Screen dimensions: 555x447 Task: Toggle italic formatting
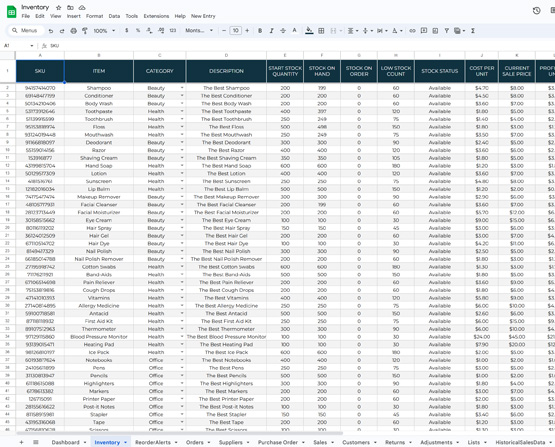click(271, 31)
